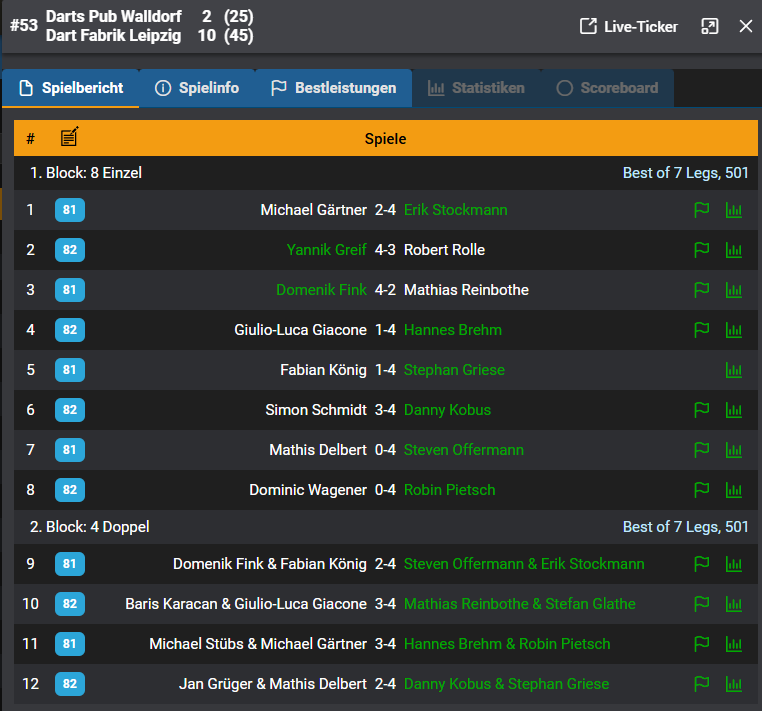View statistics chart for doubles match 12
The width and height of the screenshot is (762, 711).
tap(734, 684)
